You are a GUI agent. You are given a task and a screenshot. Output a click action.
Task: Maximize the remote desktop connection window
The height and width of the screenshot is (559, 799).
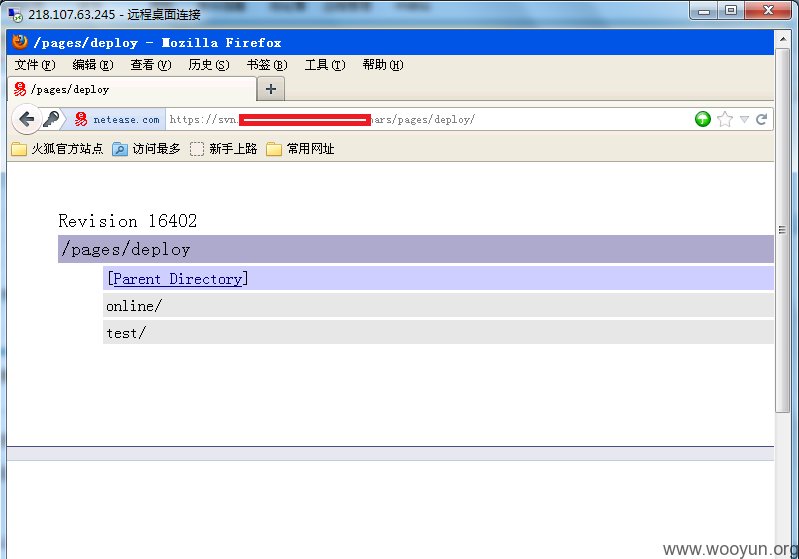731,11
